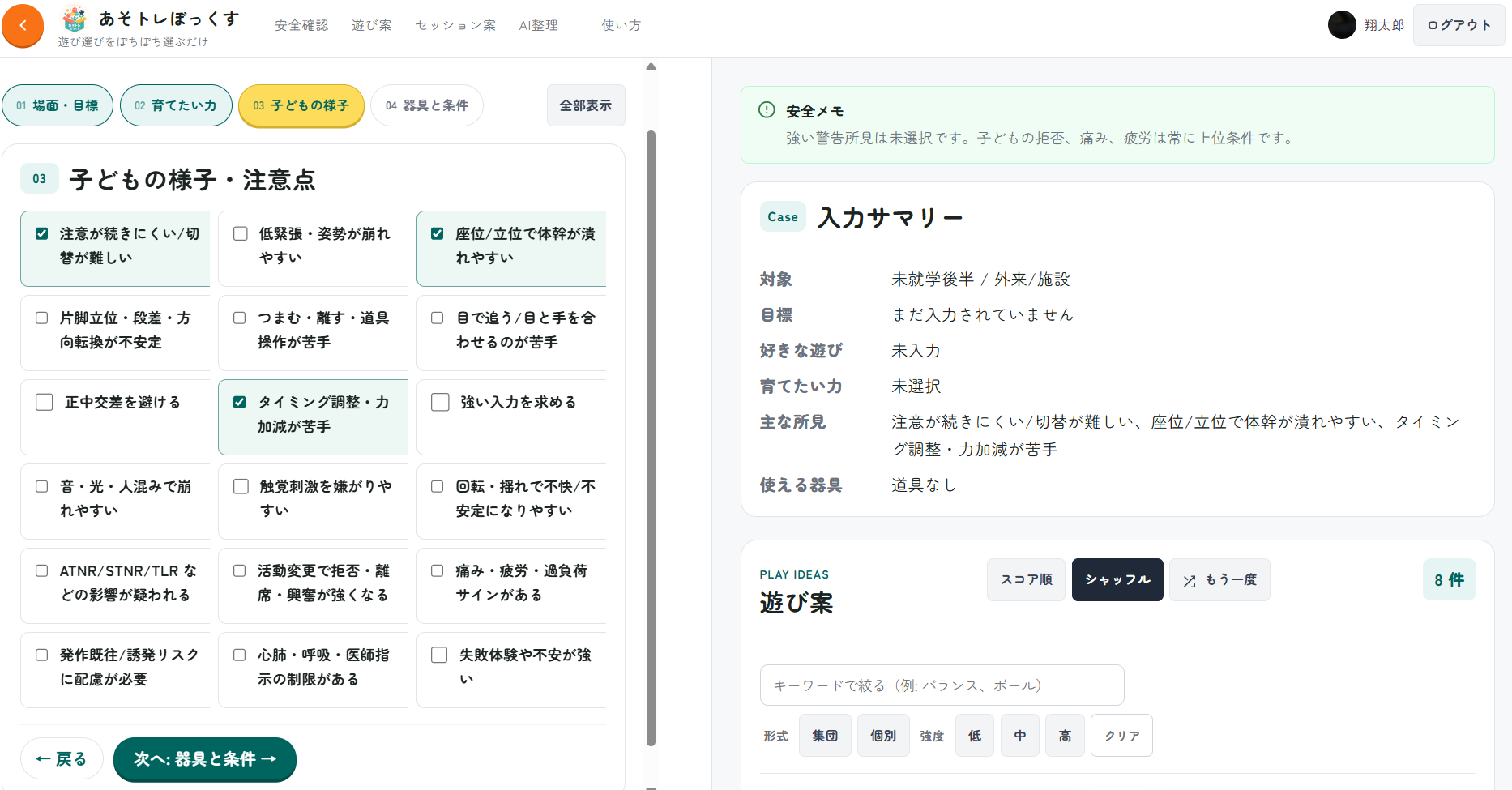This screenshot has width=1512, height=790.
Task: Open 安全確認 in the top navigation
Action: 301,25
